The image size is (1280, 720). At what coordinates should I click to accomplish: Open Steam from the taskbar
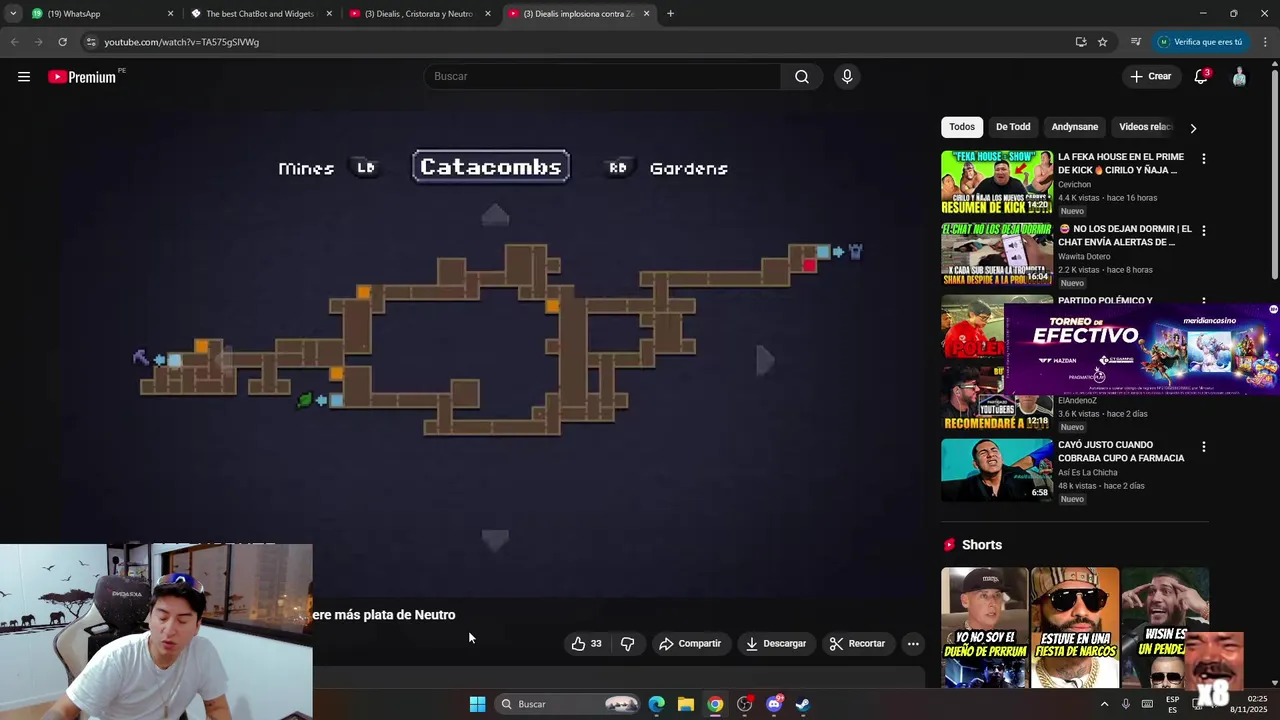(803, 704)
